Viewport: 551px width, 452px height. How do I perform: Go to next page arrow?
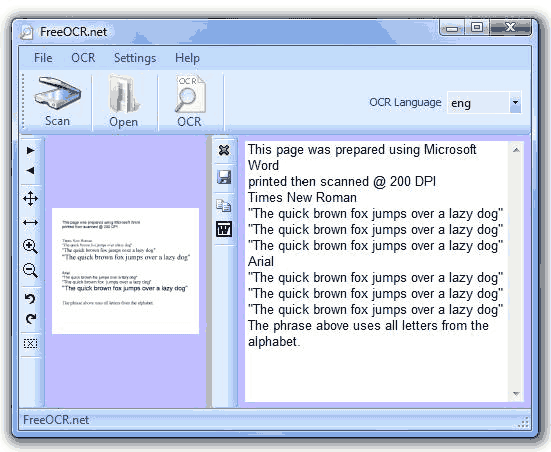click(x=31, y=150)
